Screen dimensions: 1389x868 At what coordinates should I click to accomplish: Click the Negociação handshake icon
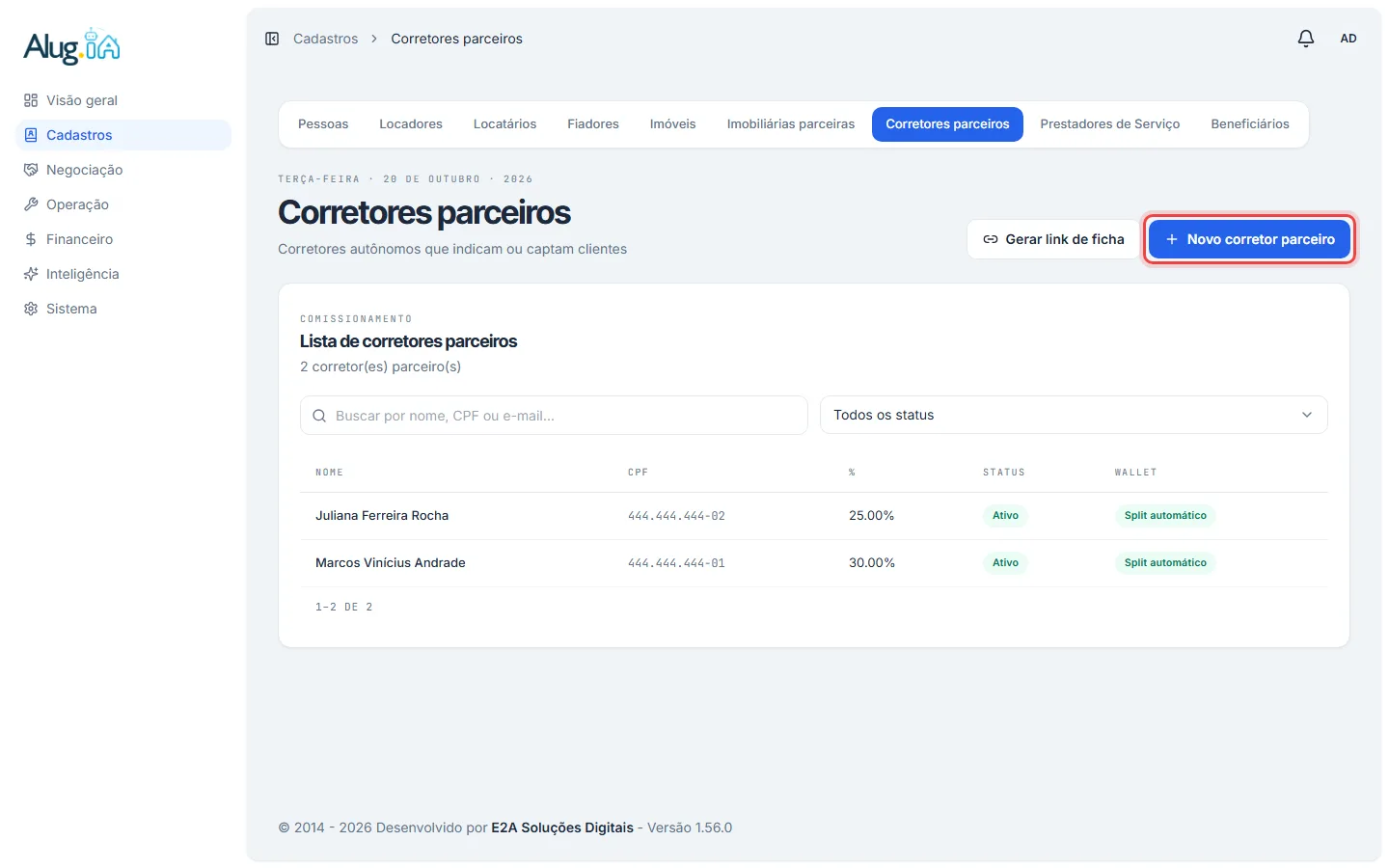click(x=31, y=170)
